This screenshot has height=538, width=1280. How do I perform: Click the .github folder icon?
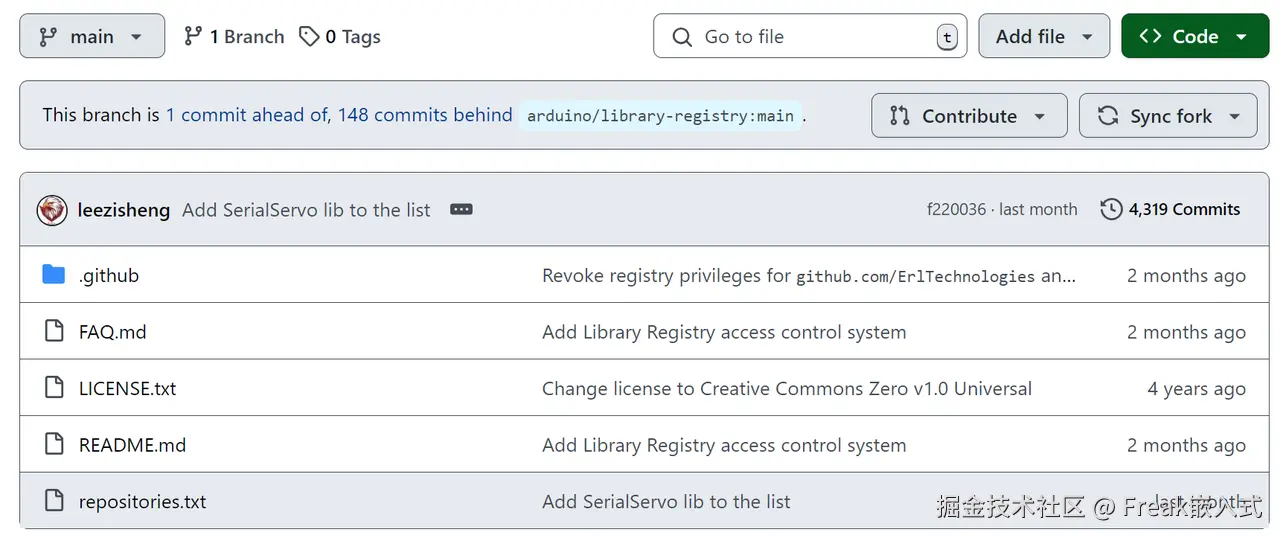point(54,275)
